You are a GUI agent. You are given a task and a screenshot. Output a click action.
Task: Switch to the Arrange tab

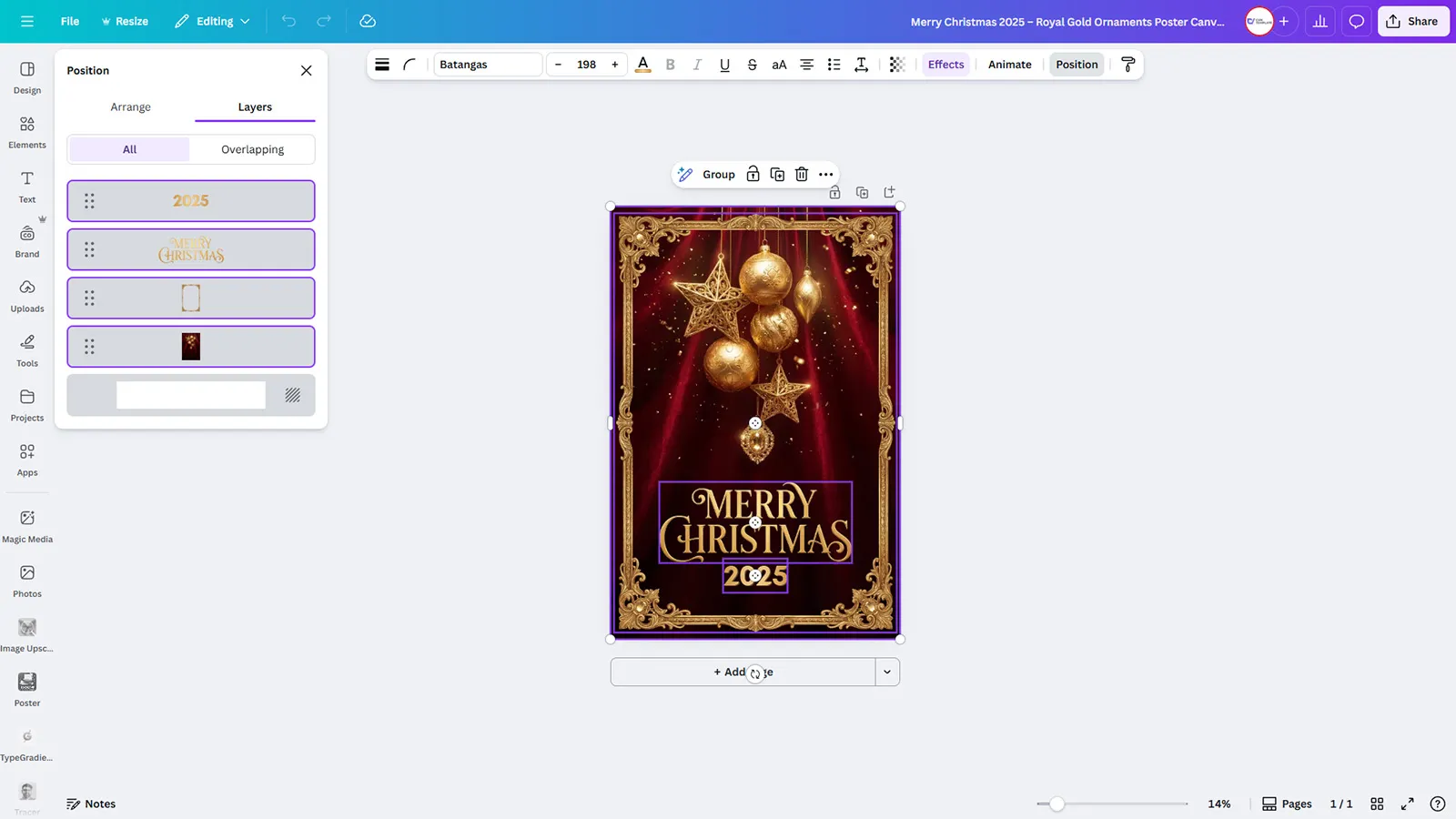(130, 106)
